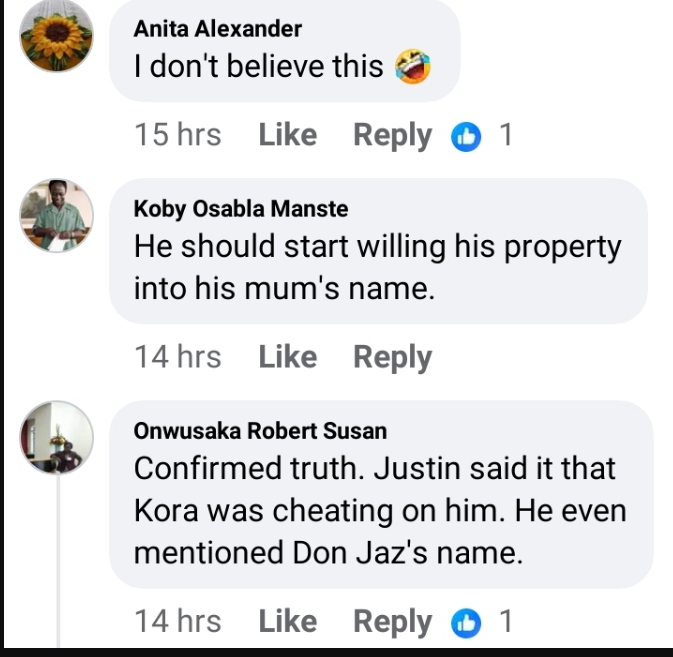673x657 pixels.
Task: Open Anita Alexander's sunflower profile picture
Action: 57,38
